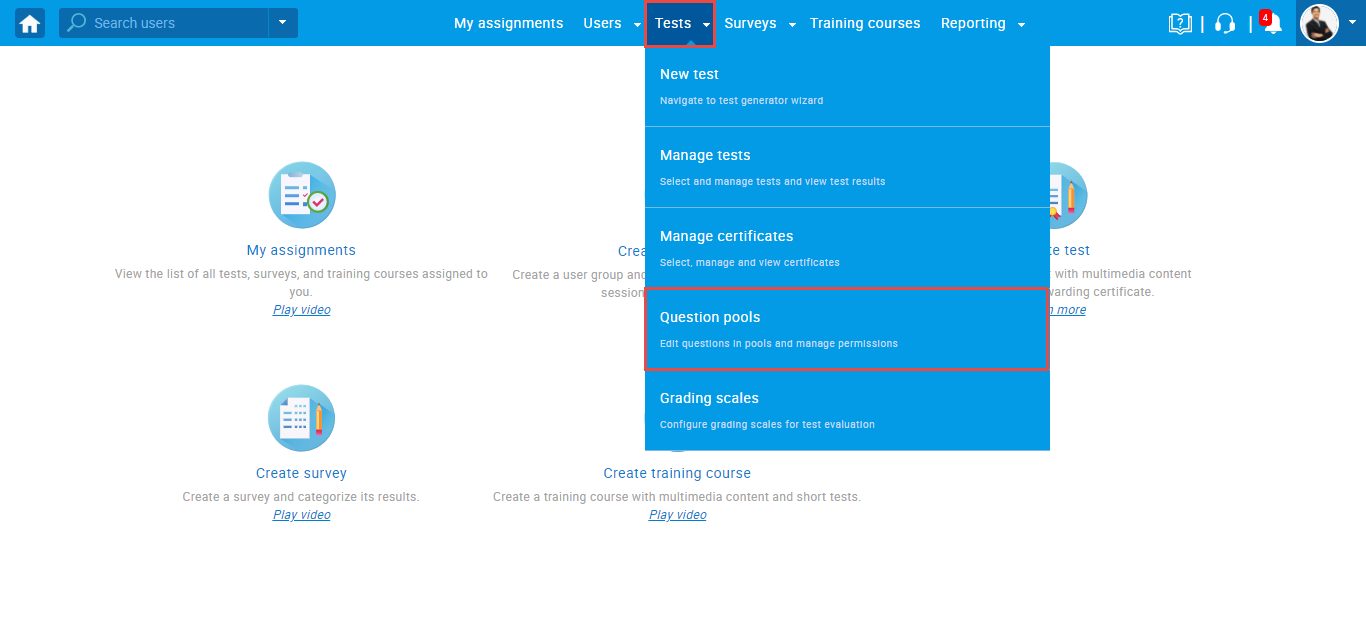1366x625 pixels.
Task: Click the Create survey icon
Action: coord(302,418)
